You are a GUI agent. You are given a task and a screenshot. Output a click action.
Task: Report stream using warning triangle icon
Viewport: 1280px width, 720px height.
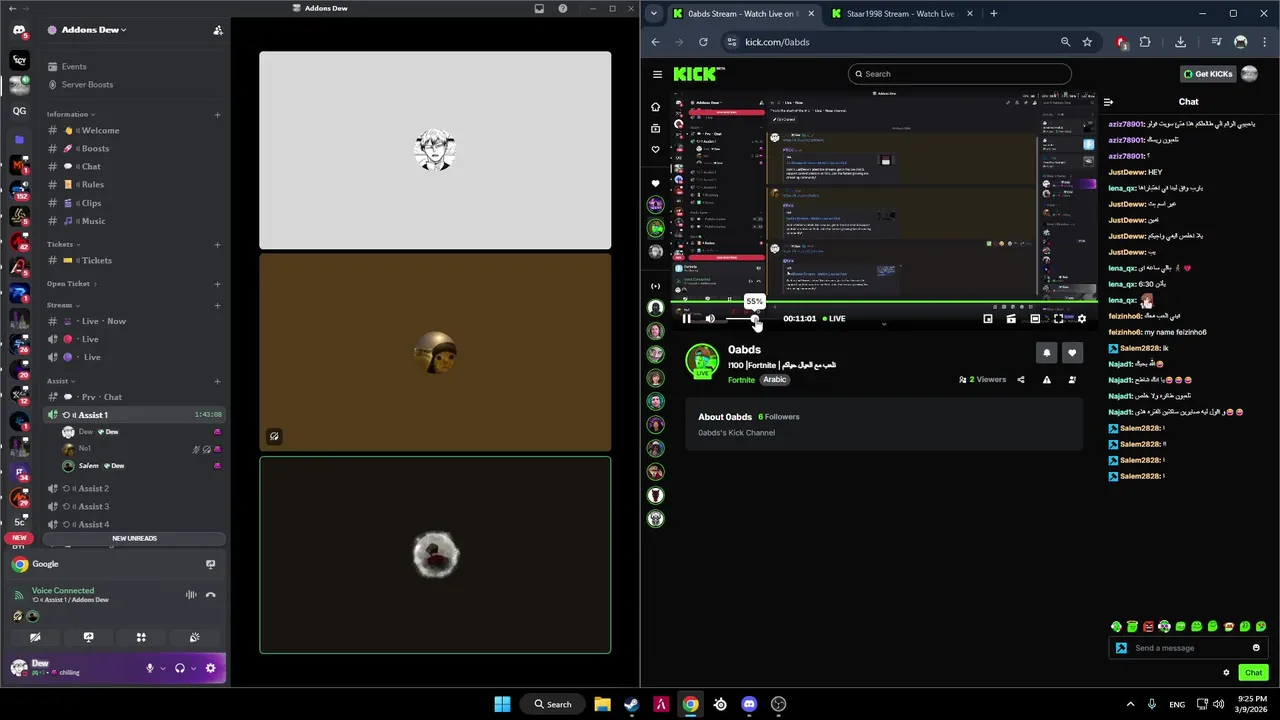click(x=1047, y=380)
